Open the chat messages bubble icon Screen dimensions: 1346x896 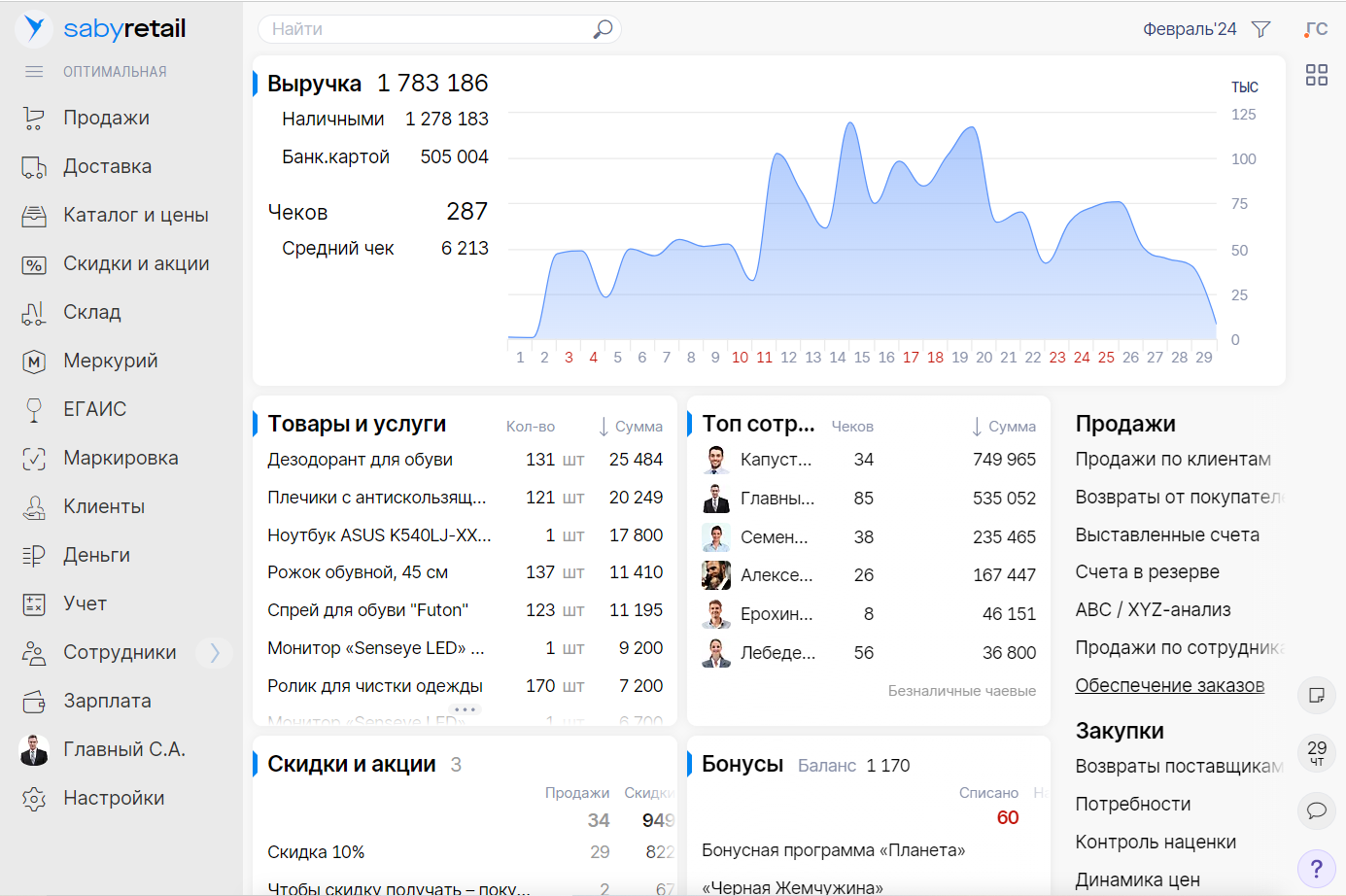(1316, 810)
